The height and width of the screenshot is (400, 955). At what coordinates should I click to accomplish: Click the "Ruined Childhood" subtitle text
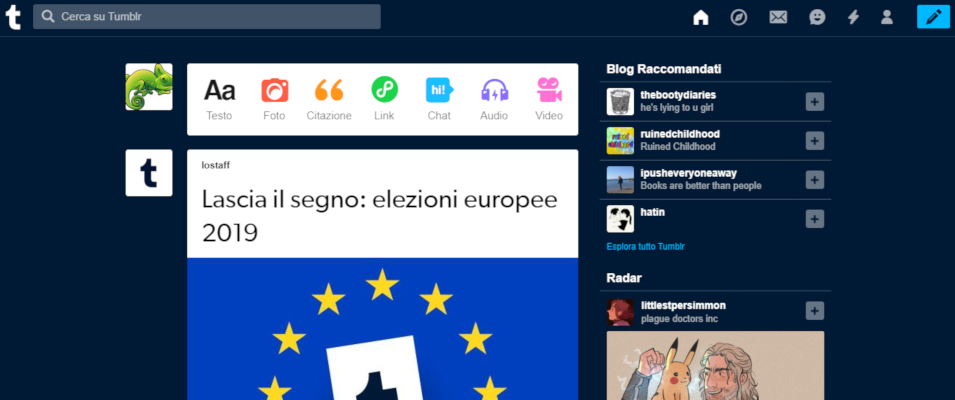(678, 147)
